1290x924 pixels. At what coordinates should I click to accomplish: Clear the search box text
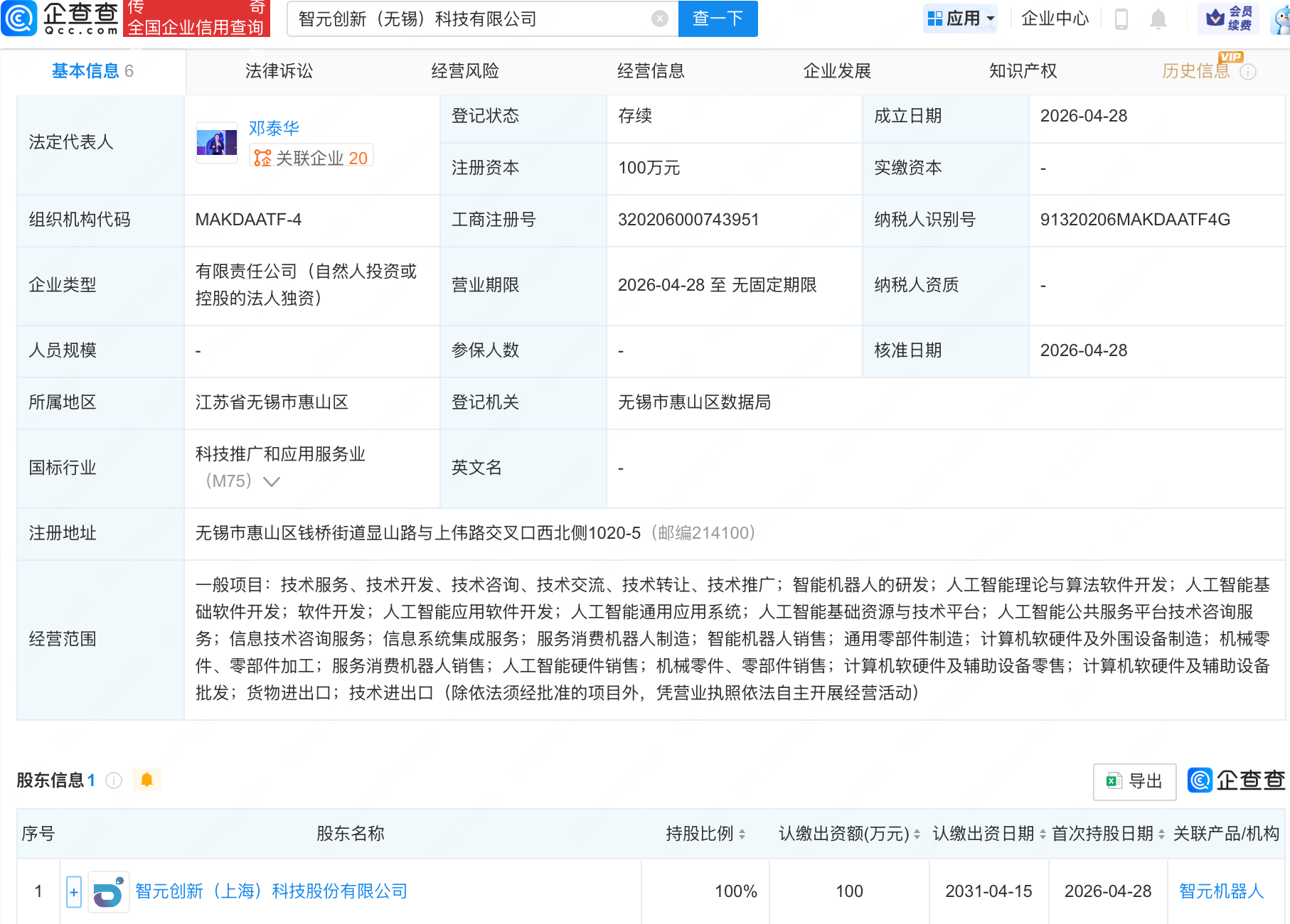[659, 19]
